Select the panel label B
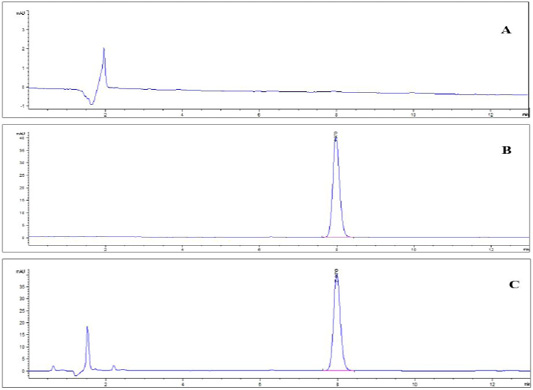 click(x=506, y=150)
